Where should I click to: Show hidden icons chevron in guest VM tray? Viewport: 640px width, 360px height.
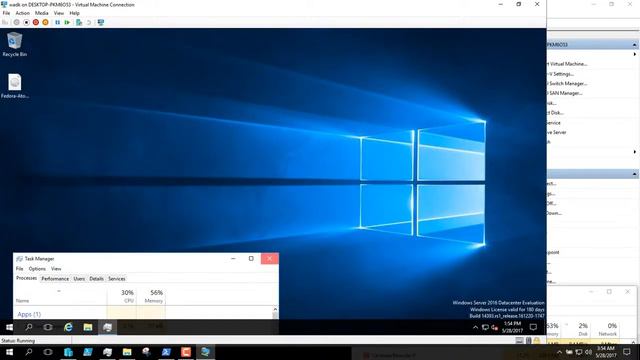[476, 327]
